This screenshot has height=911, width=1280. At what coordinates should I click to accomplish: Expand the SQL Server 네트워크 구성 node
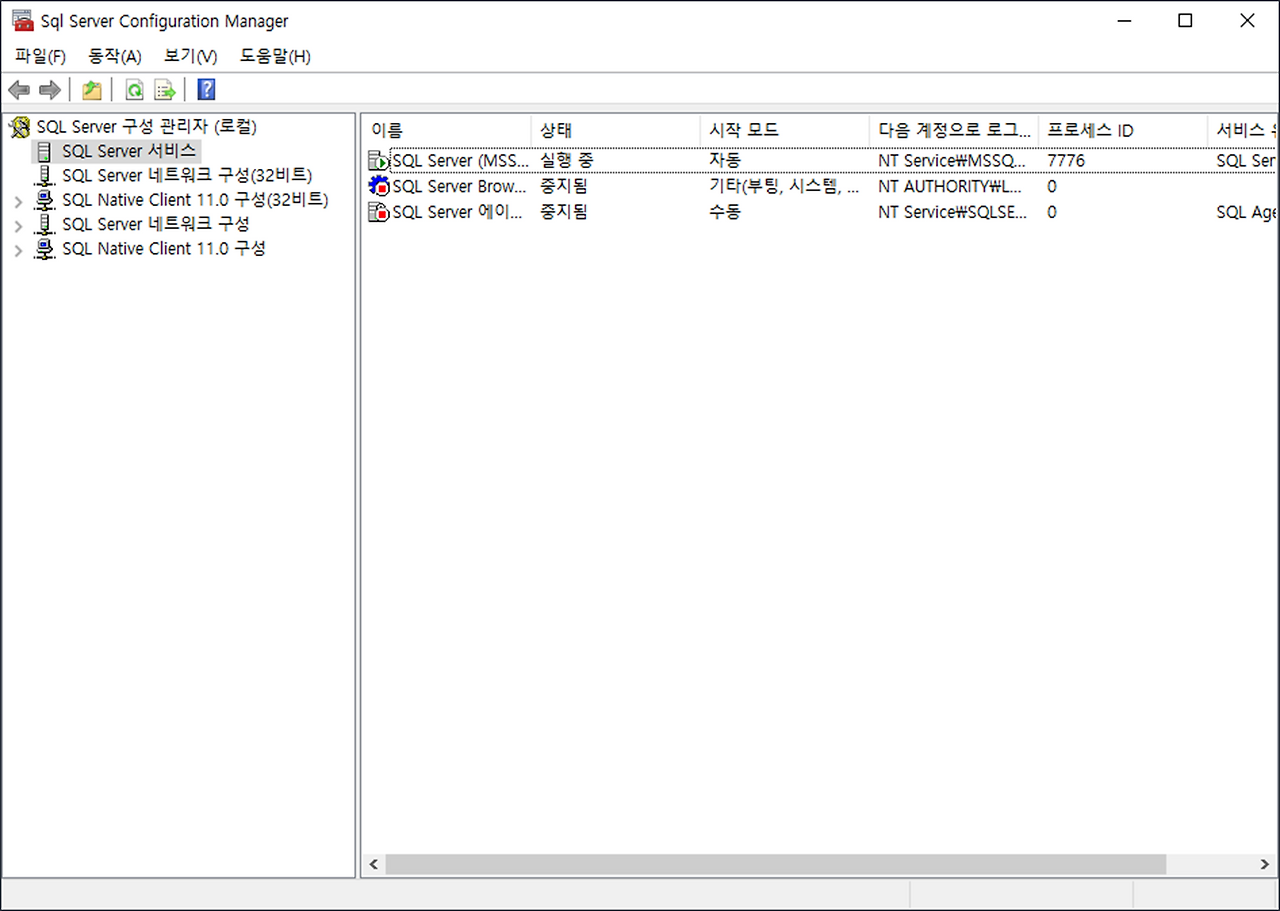(x=18, y=224)
